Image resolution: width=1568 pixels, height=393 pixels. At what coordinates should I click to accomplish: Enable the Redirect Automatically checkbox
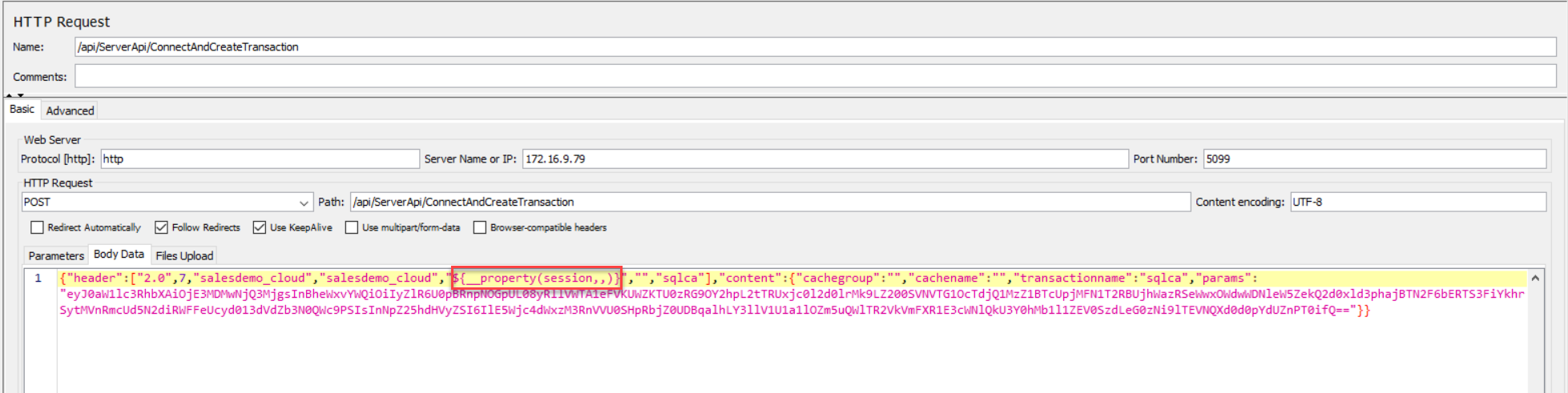coord(37,228)
